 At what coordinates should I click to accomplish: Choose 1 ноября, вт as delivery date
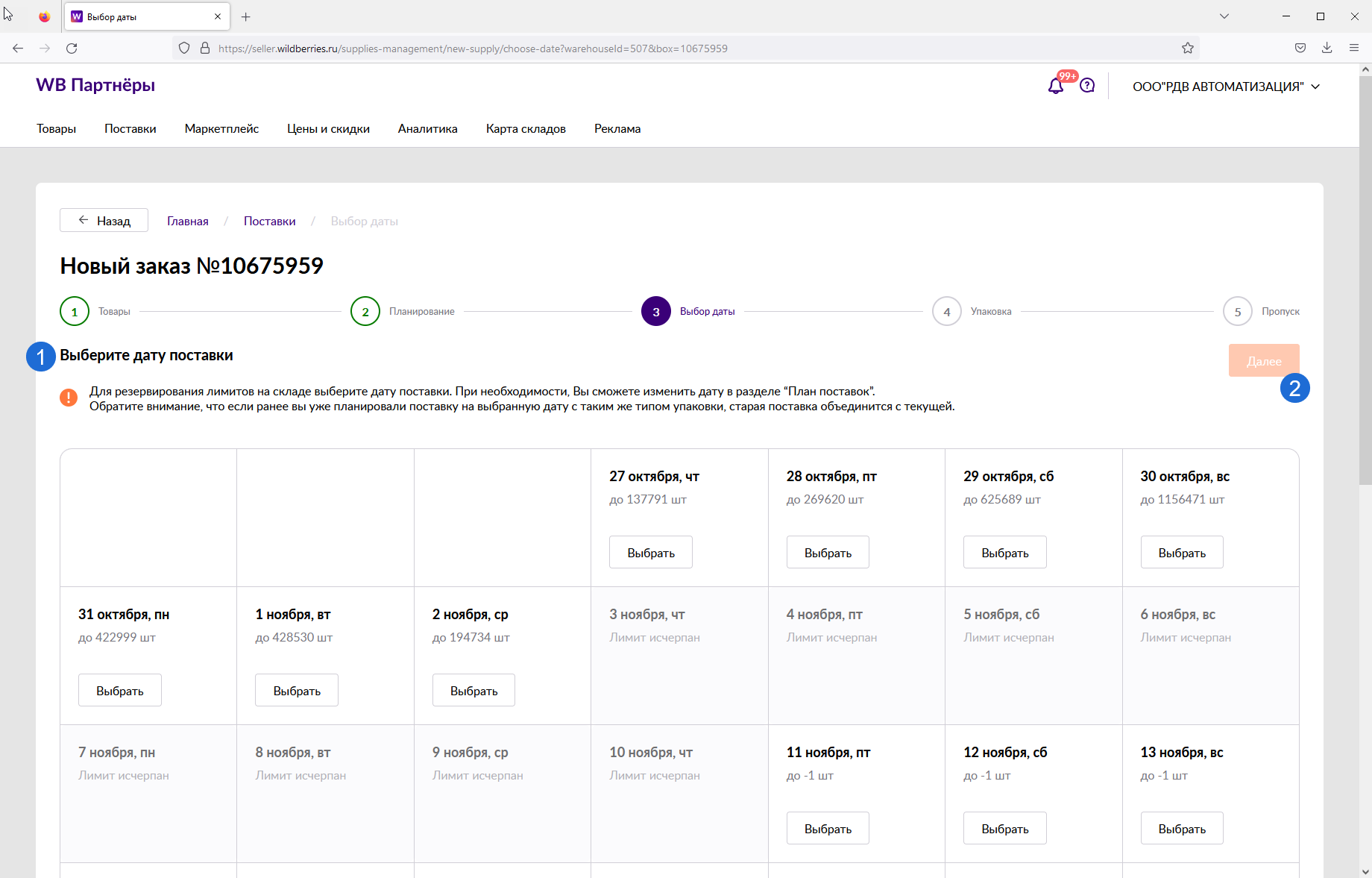point(297,691)
